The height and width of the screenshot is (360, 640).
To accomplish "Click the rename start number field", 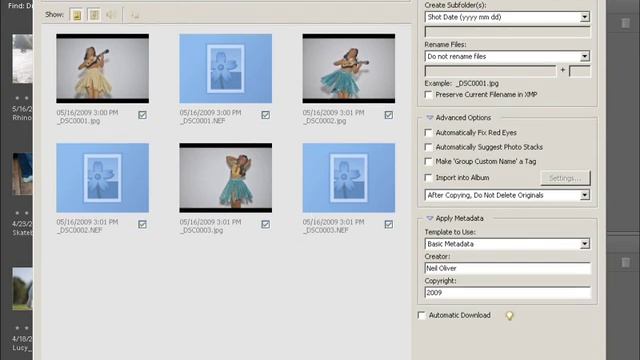I will click(x=580, y=71).
